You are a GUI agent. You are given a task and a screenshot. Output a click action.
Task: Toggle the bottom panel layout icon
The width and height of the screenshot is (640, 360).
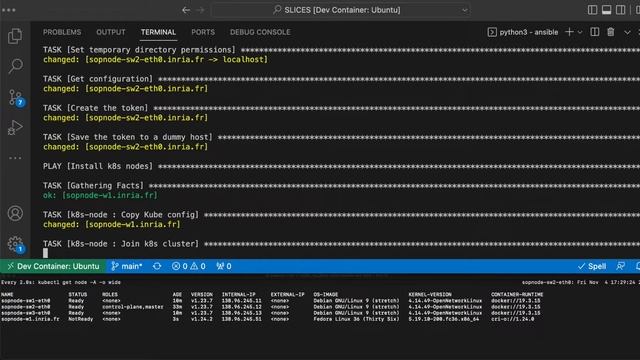[x=607, y=10]
